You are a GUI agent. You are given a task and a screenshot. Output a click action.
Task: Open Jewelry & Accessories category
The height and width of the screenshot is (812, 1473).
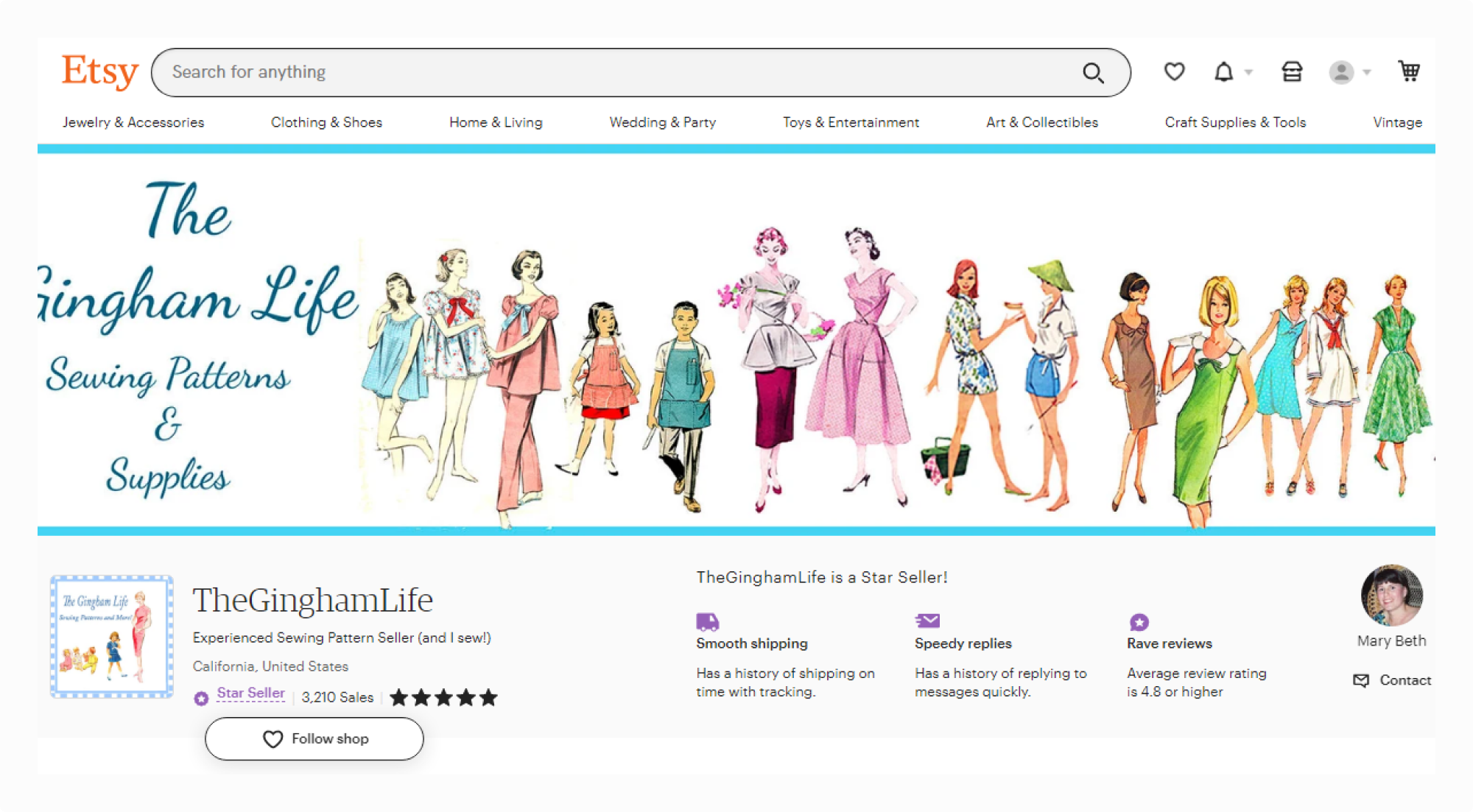[x=133, y=122]
